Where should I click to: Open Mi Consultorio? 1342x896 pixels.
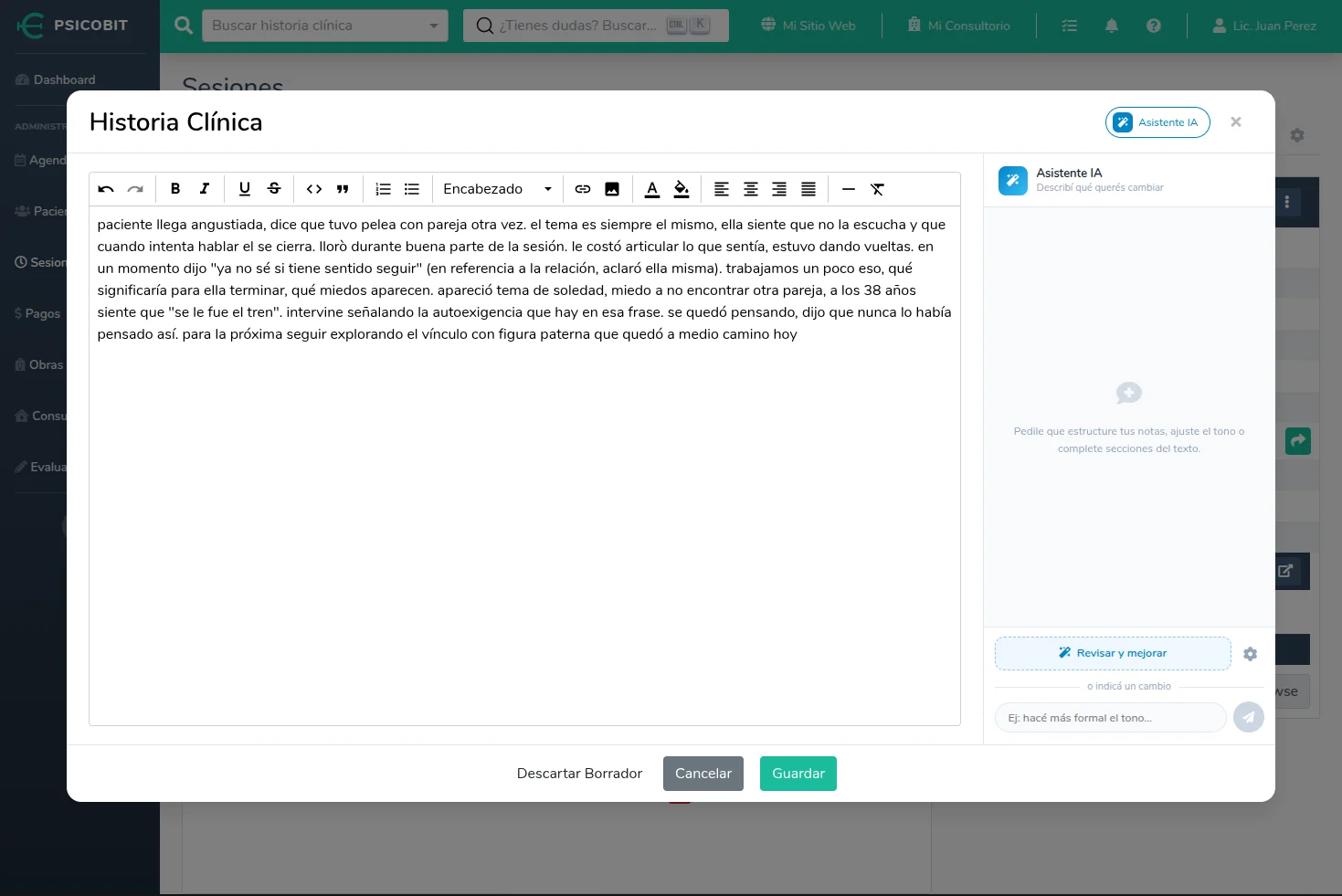click(x=959, y=26)
